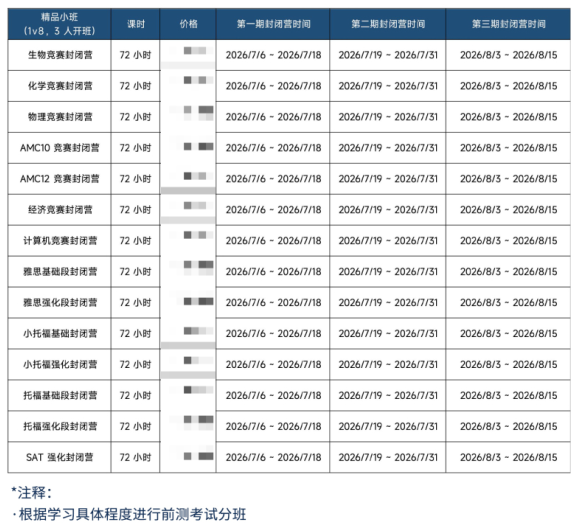Click 2026/8/3 ~ 2026/8/15 in 计算机竞赛封闭营 row
This screenshot has width=578, height=525.
(x=508, y=241)
